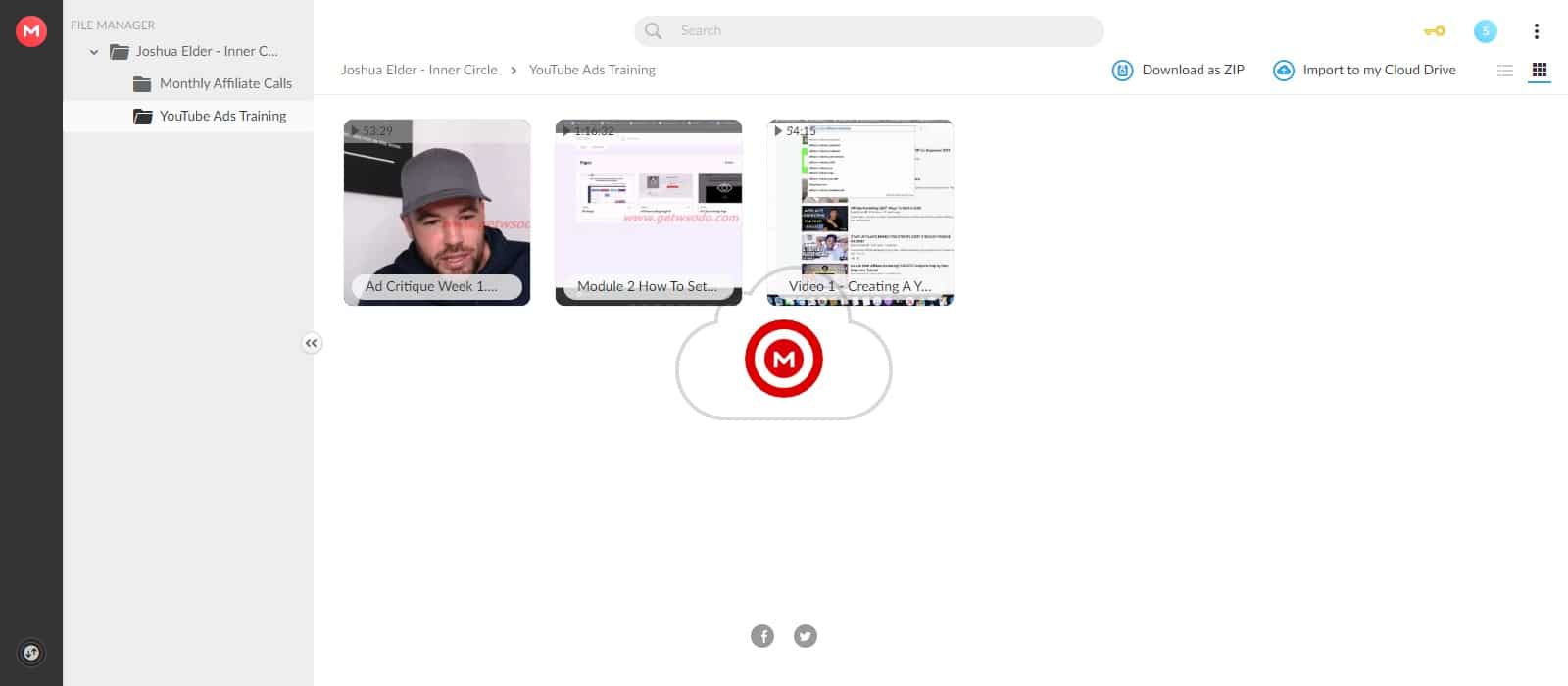Click the globe language icon

31,653
